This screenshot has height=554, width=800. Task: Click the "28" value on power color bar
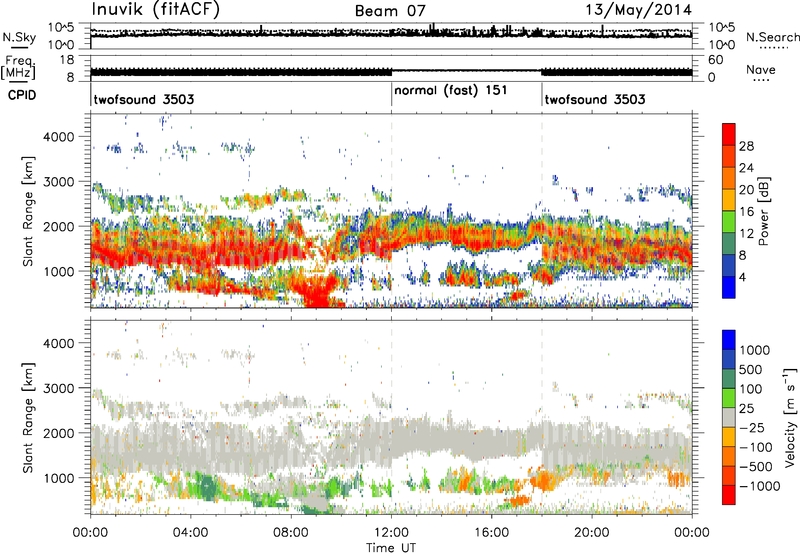[746, 146]
